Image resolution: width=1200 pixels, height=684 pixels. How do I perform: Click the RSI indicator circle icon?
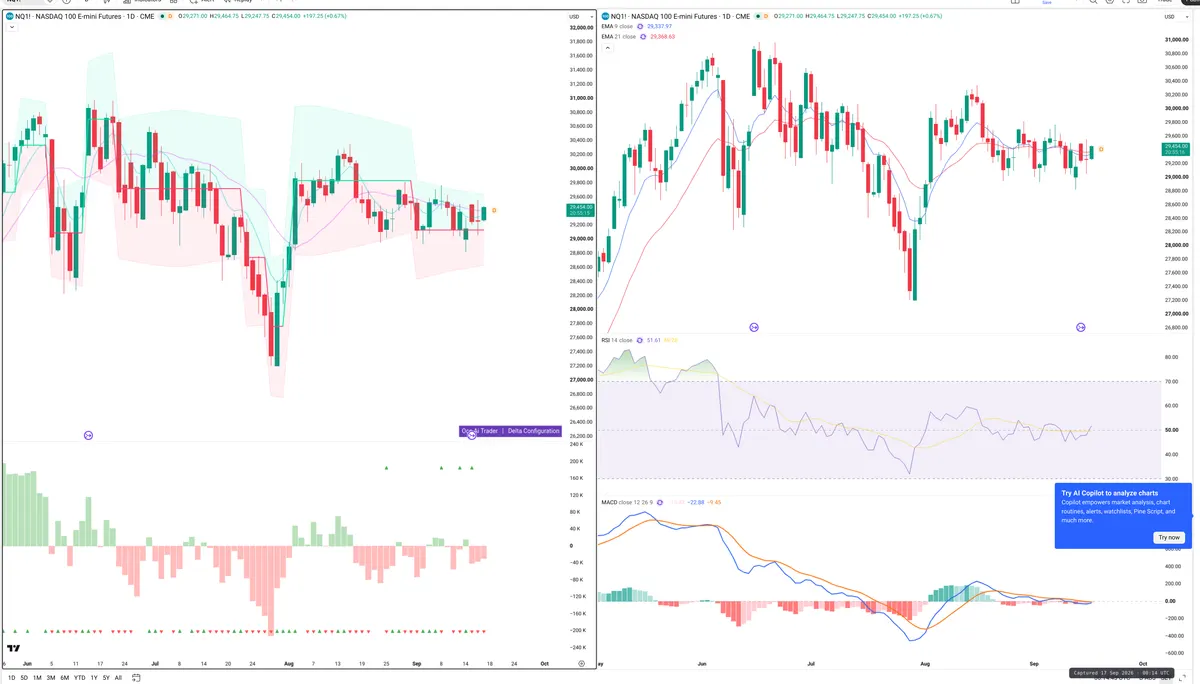click(x=640, y=340)
